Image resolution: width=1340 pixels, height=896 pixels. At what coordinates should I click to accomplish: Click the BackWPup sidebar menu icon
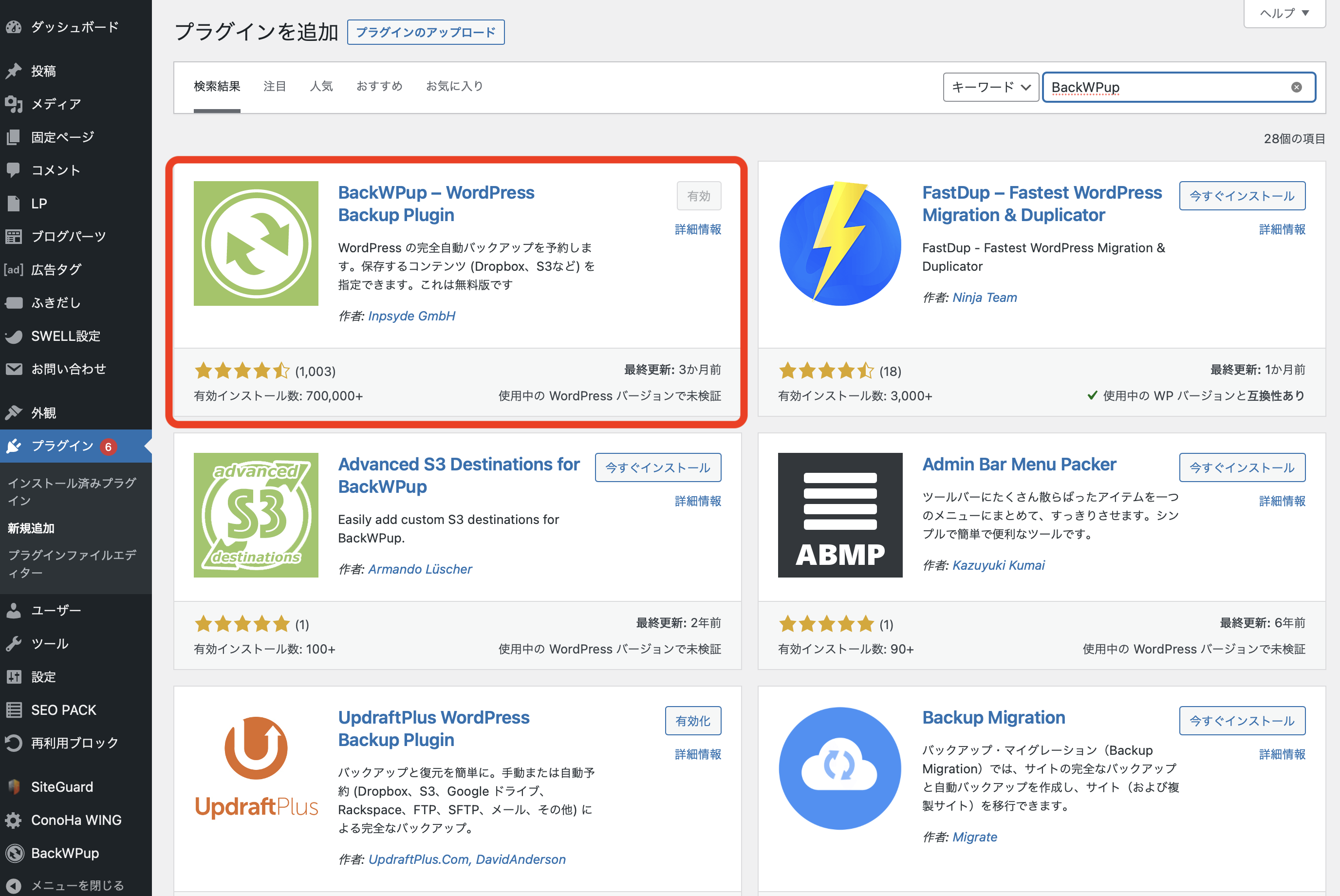(x=15, y=853)
